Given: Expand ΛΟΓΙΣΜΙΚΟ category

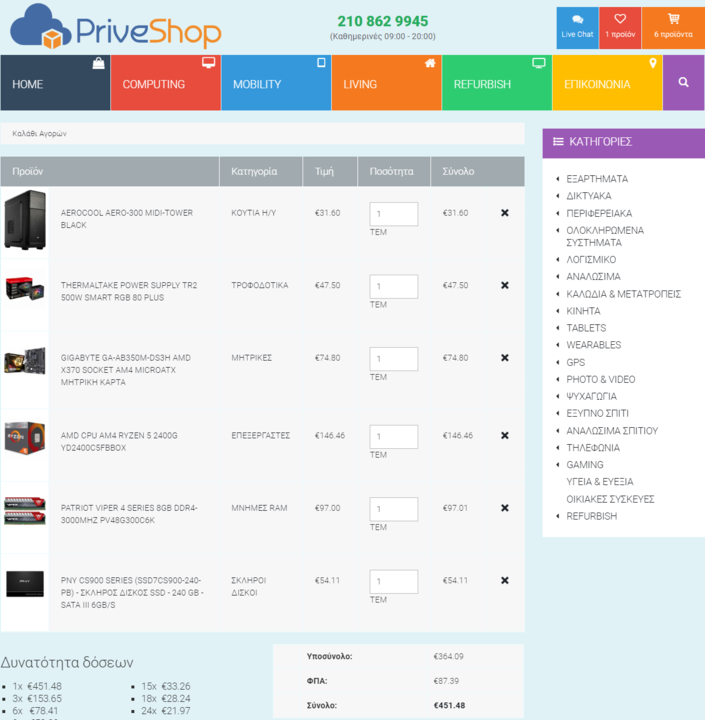Looking at the screenshot, I should 591,260.
